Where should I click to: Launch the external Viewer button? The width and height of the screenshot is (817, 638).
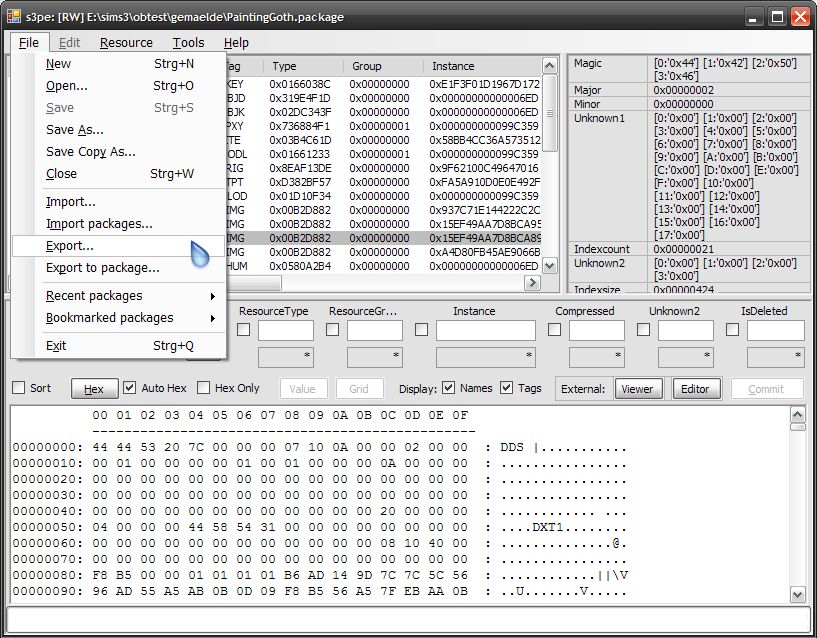tap(637, 389)
